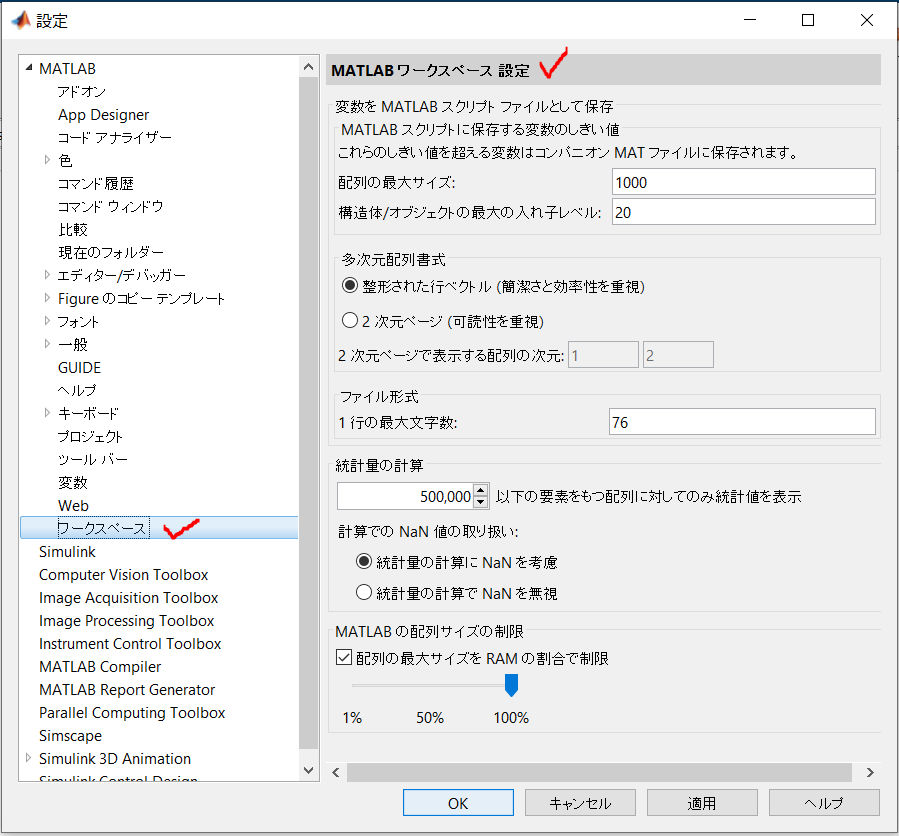Select アドオン in the tree
The image size is (899, 836).
point(81,92)
